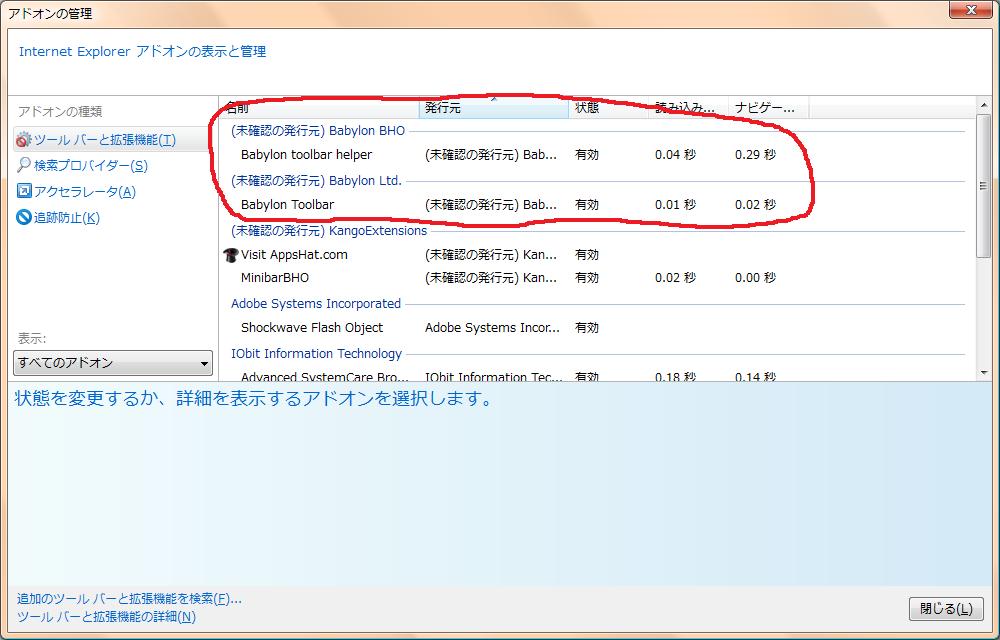
Task: Select the MinibarBHO add-on
Action: click(x=596, y=278)
